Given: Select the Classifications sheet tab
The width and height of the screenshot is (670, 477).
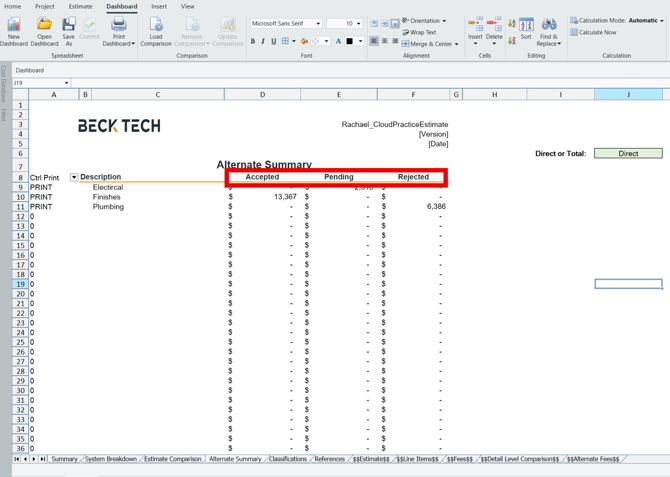Looking at the screenshot, I should click(x=288, y=459).
